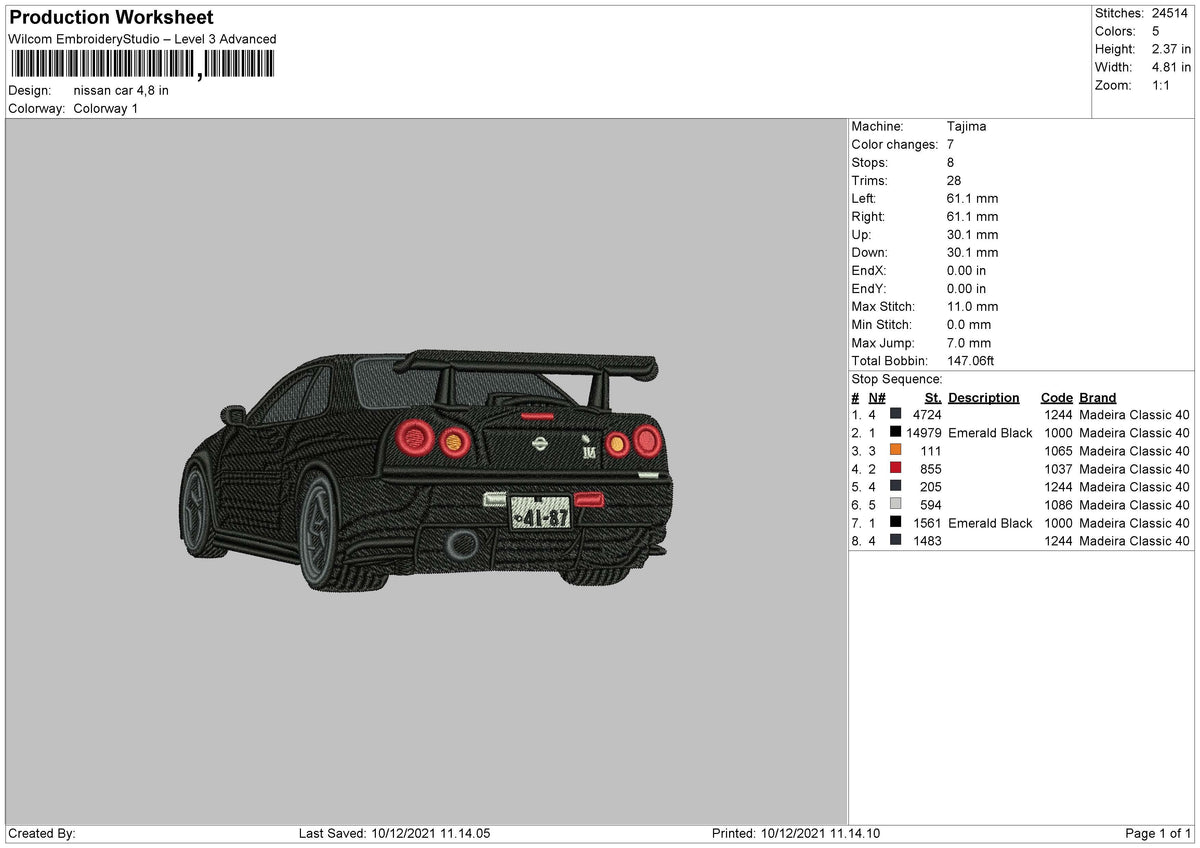Select the final color chip in stop 8

point(897,541)
